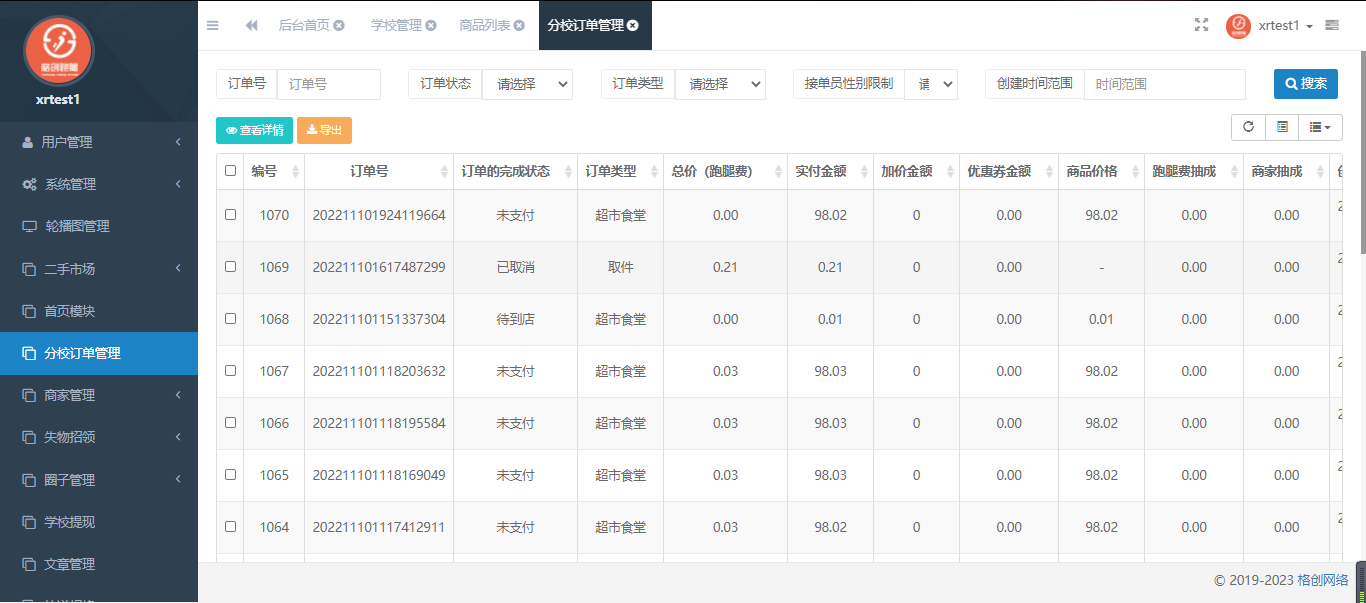This screenshot has width=1366, height=603.
Task: Expand the 用户管理 sidebar menu chevron
Action: [x=178, y=142]
